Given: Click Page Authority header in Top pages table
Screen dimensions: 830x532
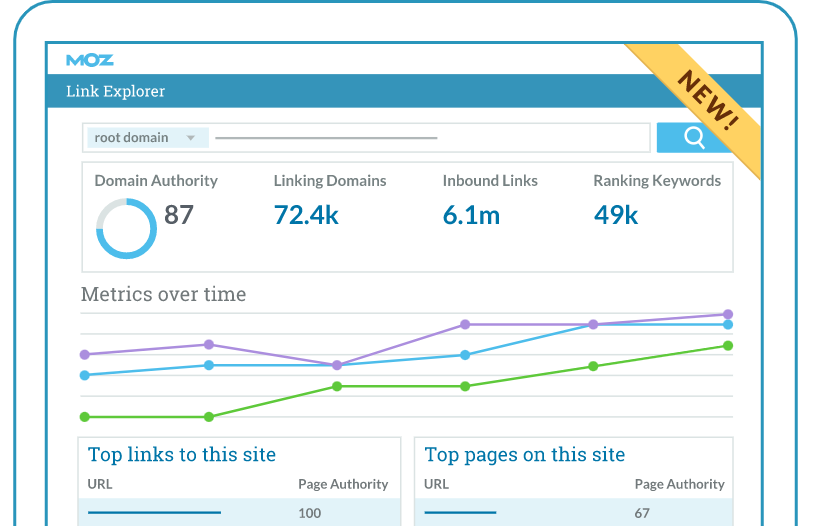Looking at the screenshot, I should coord(680,484).
